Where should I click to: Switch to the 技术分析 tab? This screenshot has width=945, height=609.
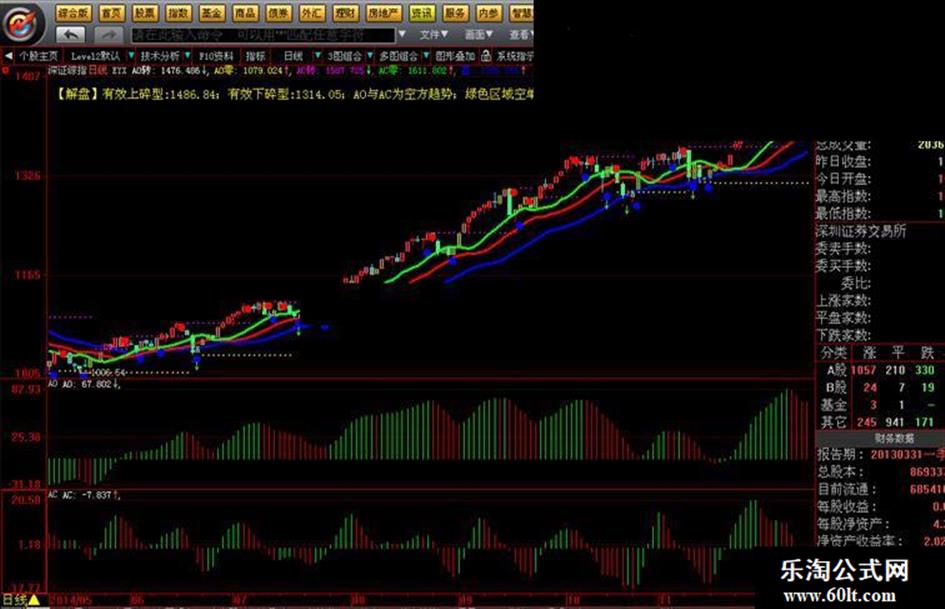coord(160,56)
